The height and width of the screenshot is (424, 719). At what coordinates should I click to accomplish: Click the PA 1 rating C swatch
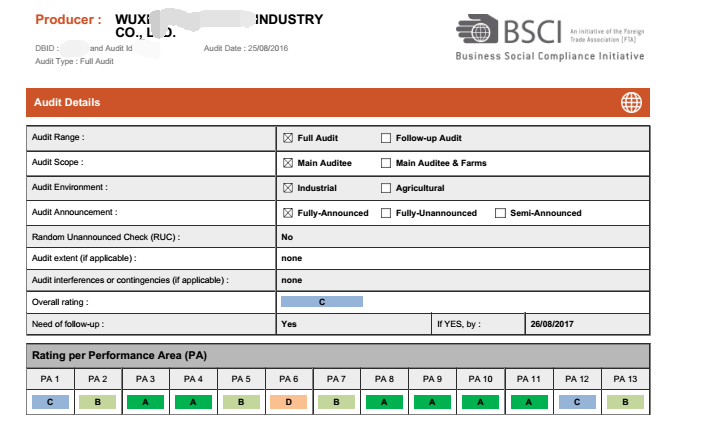(50, 402)
